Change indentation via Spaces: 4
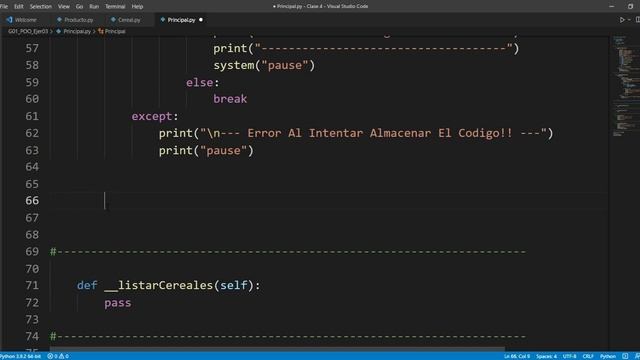Screen dimensions: 640x360 click(x=547, y=356)
